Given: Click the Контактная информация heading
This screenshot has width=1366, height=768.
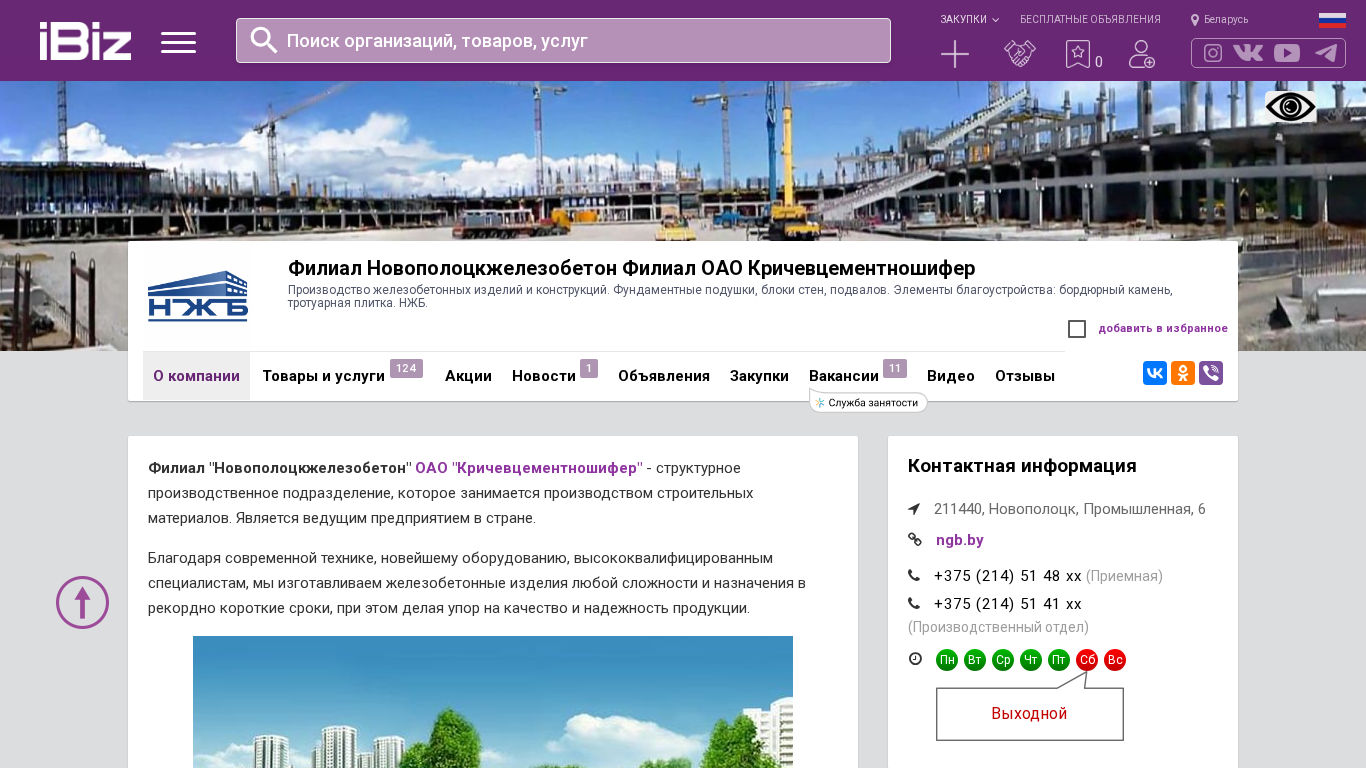Looking at the screenshot, I should [1022, 466].
